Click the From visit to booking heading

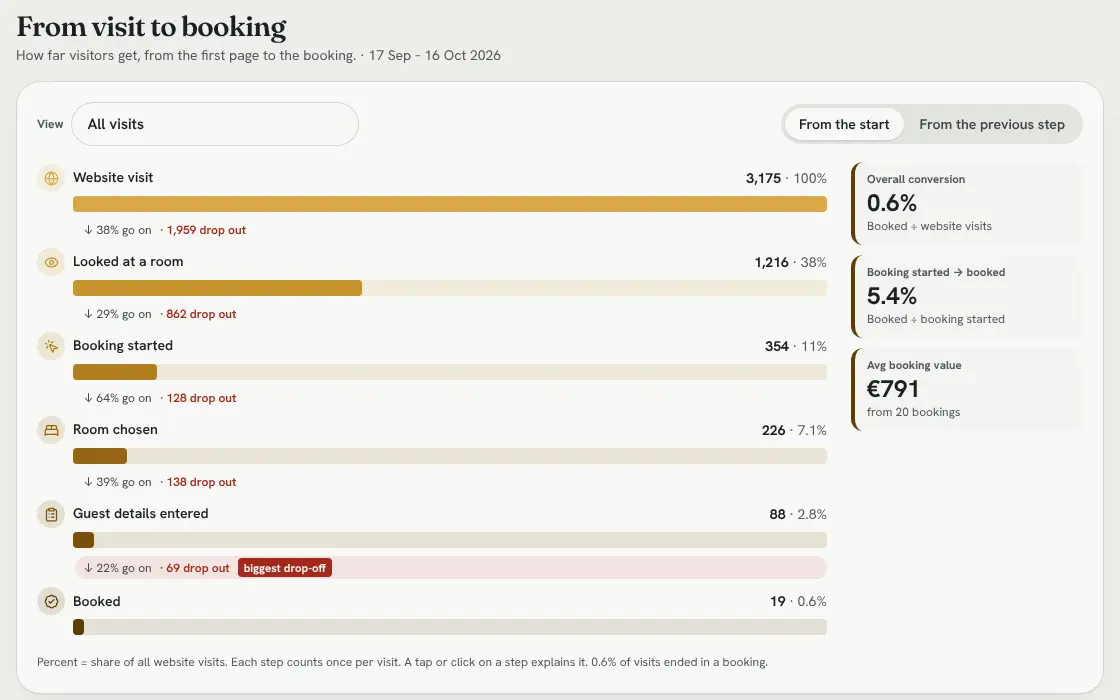151,26
